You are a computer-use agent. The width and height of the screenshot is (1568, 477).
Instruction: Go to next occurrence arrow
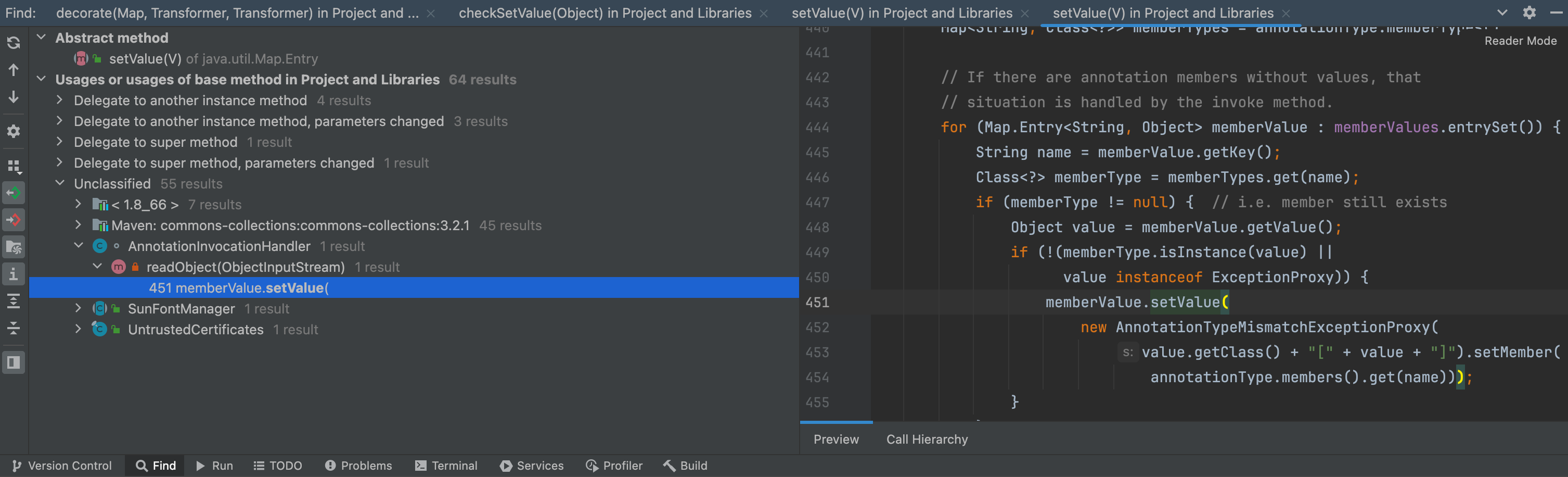coord(14,97)
